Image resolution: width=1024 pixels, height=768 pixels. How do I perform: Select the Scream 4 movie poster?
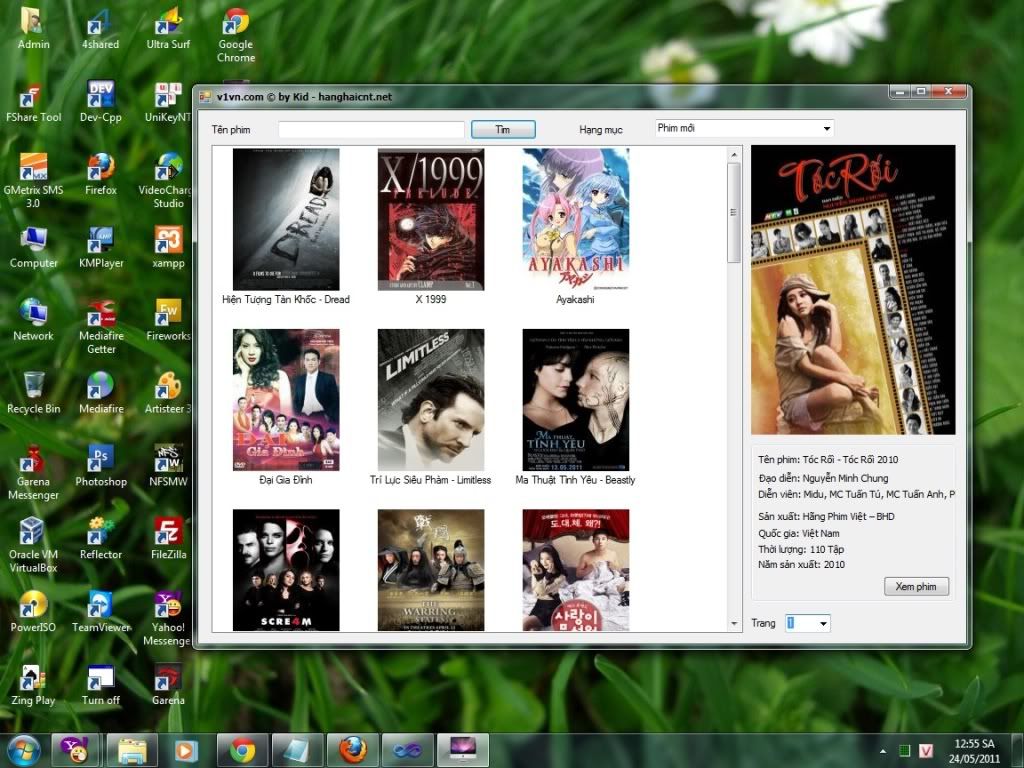pyautogui.click(x=286, y=570)
